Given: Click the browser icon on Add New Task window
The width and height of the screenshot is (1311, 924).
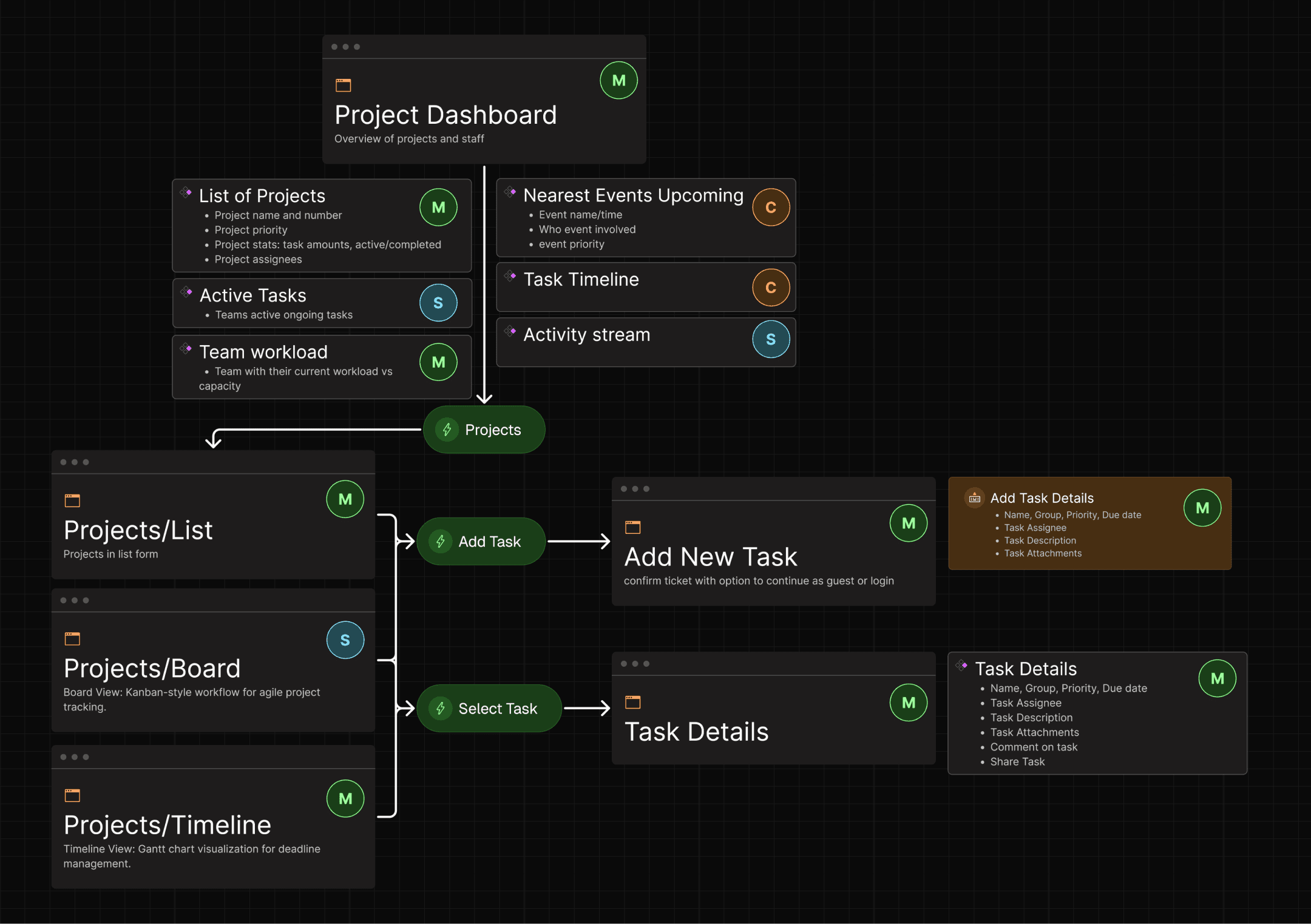Looking at the screenshot, I should [x=632, y=527].
